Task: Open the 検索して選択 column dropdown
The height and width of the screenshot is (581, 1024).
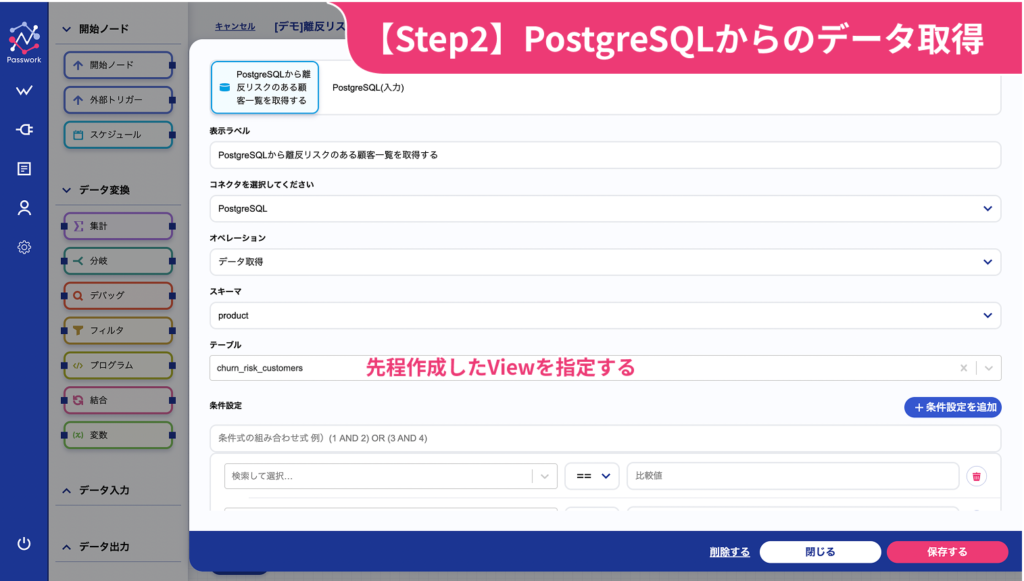Action: point(391,477)
